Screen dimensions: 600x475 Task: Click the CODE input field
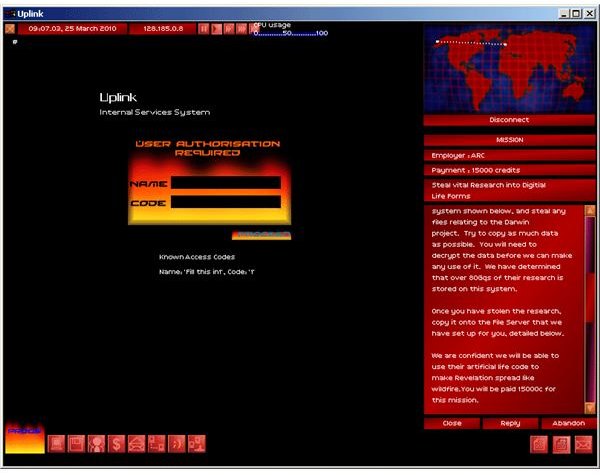point(226,202)
